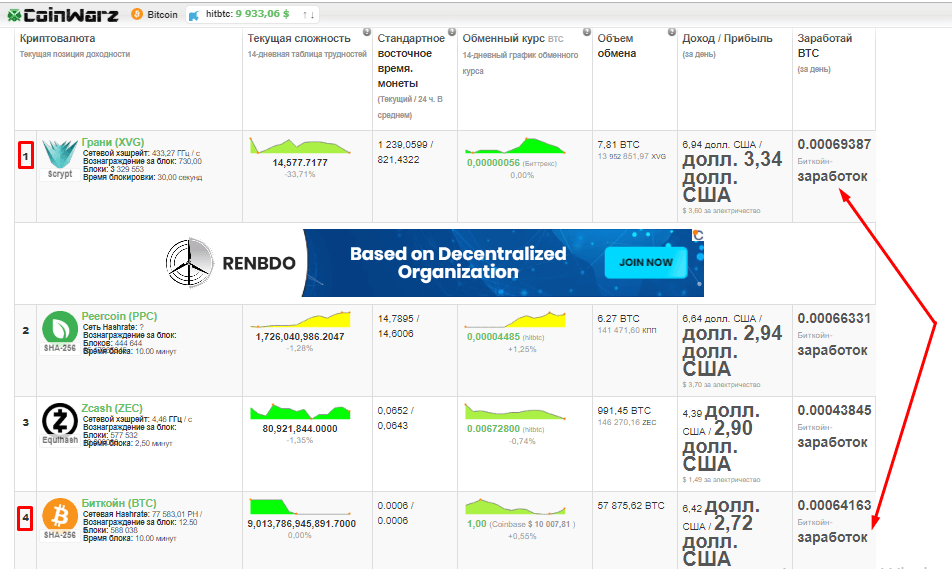This screenshot has width=952, height=569.
Task: Click Bitcoin volume 57 875,62 BTC
Action: tap(631, 505)
